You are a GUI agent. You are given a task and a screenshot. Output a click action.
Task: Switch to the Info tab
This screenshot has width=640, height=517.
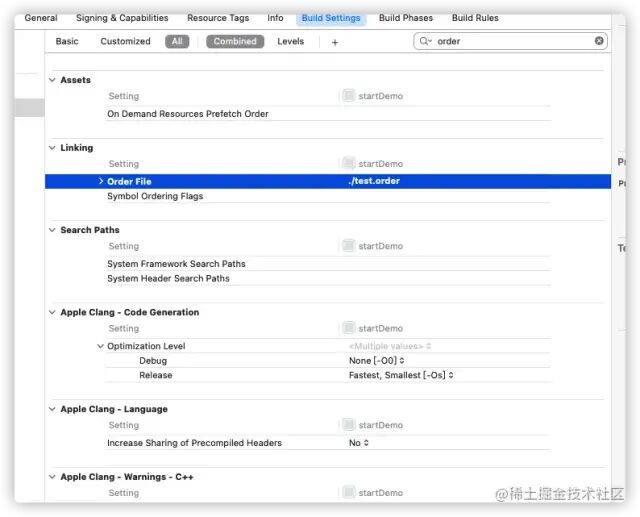[x=275, y=18]
